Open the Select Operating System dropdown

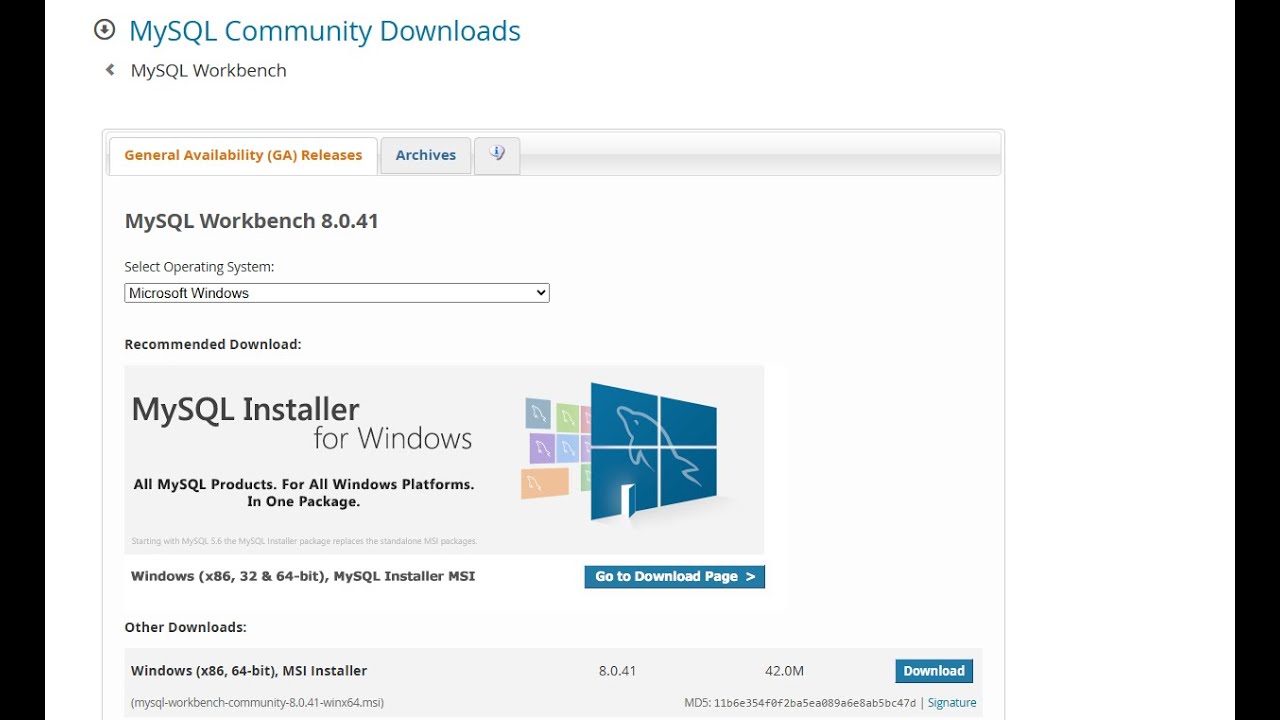[337, 293]
